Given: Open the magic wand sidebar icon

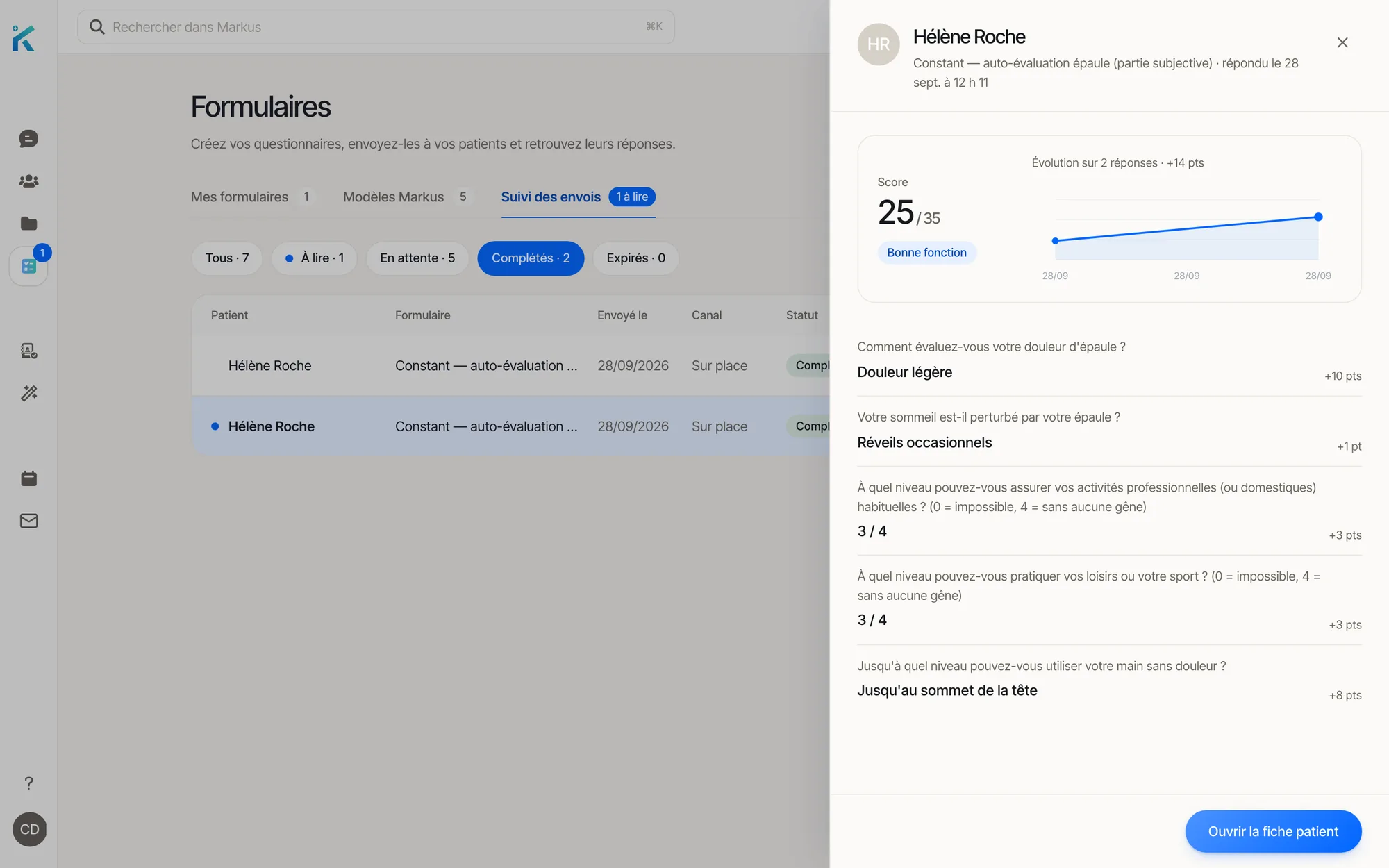Looking at the screenshot, I should tap(28, 393).
